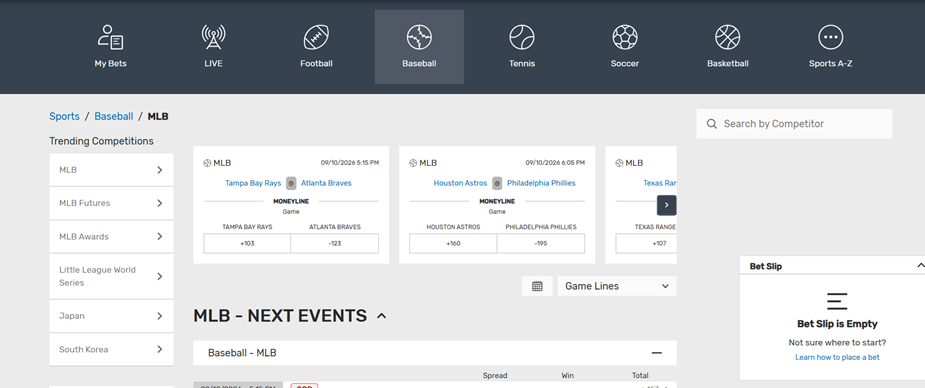This screenshot has height=388, width=925.
Task: Open Houston Astros team link
Action: pos(460,183)
